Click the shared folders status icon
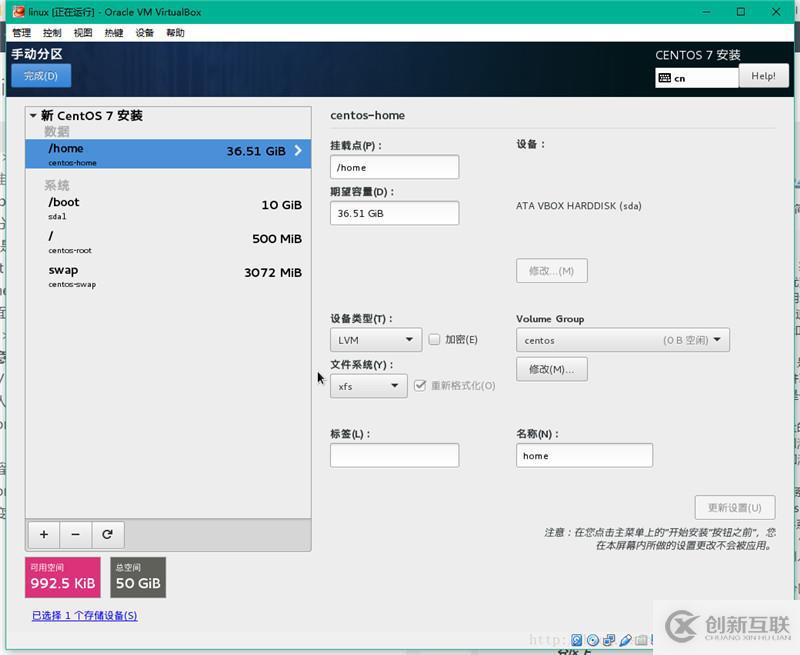800x655 pixels. click(x=641, y=640)
